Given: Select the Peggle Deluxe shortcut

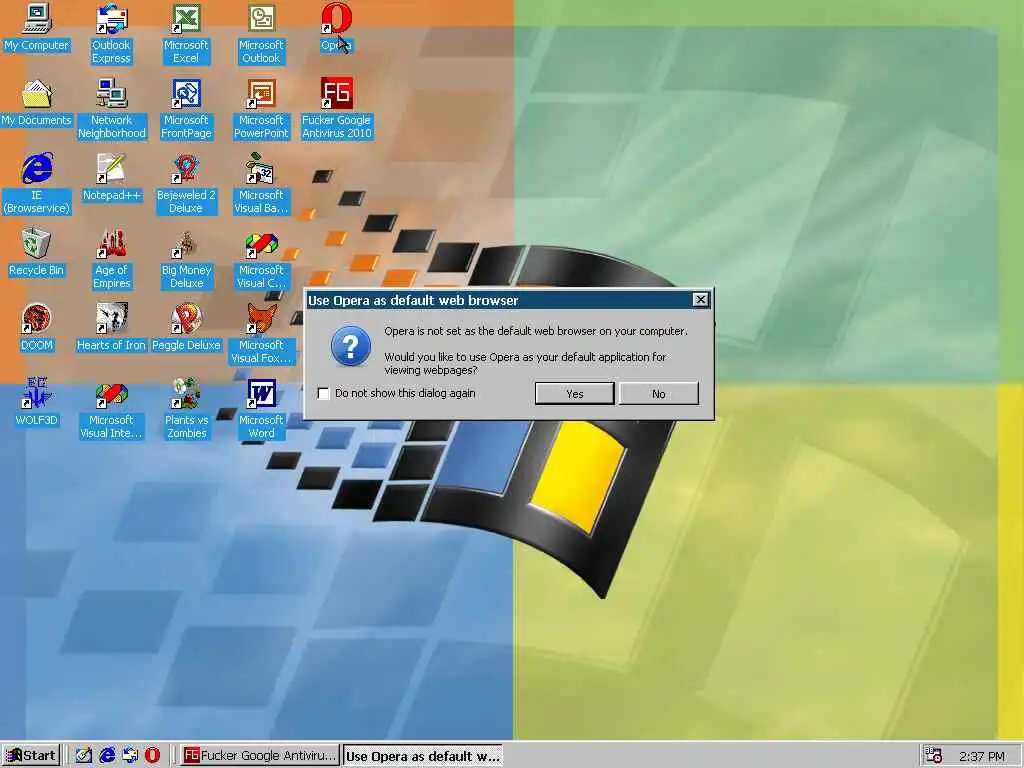Looking at the screenshot, I should [186, 328].
